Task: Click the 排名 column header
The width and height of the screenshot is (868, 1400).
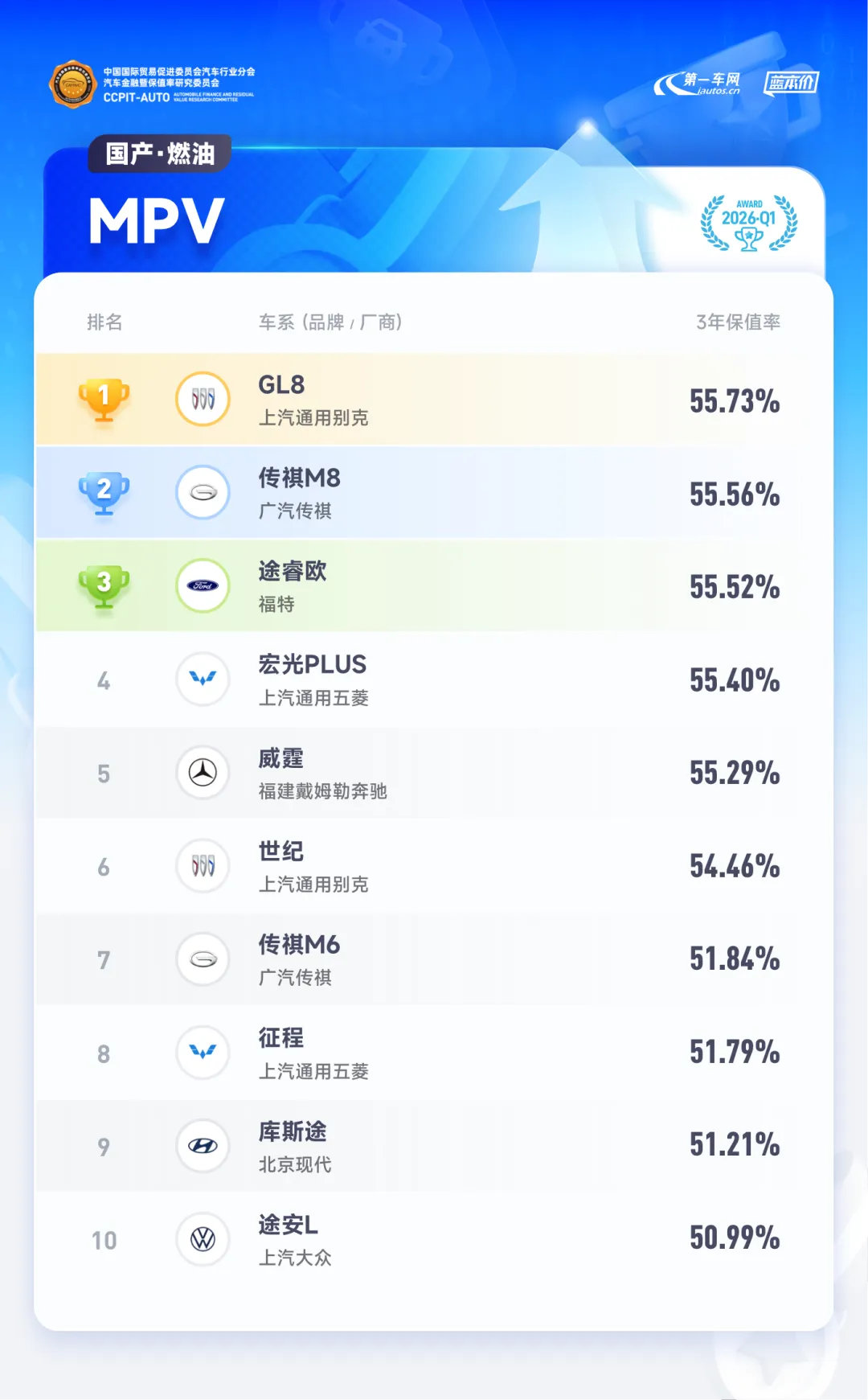Action: (x=104, y=322)
